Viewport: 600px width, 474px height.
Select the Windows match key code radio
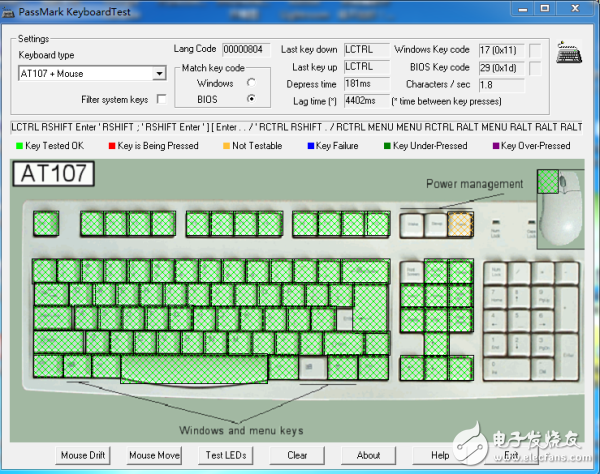point(251,83)
